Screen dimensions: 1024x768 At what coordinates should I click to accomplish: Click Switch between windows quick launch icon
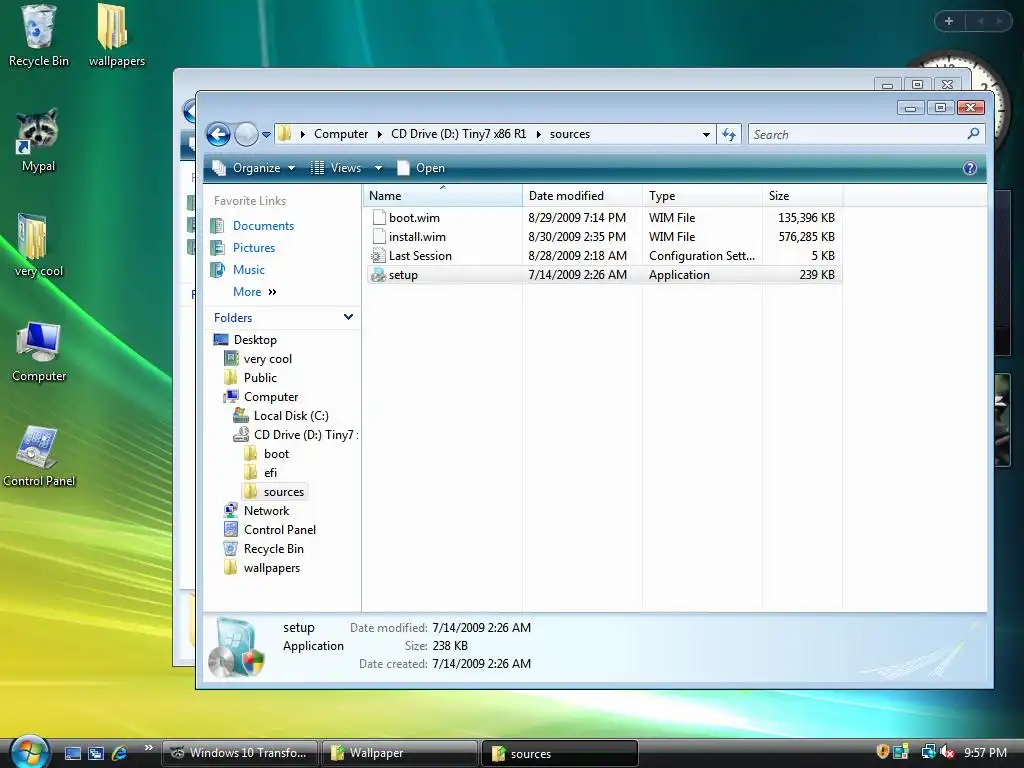point(96,754)
